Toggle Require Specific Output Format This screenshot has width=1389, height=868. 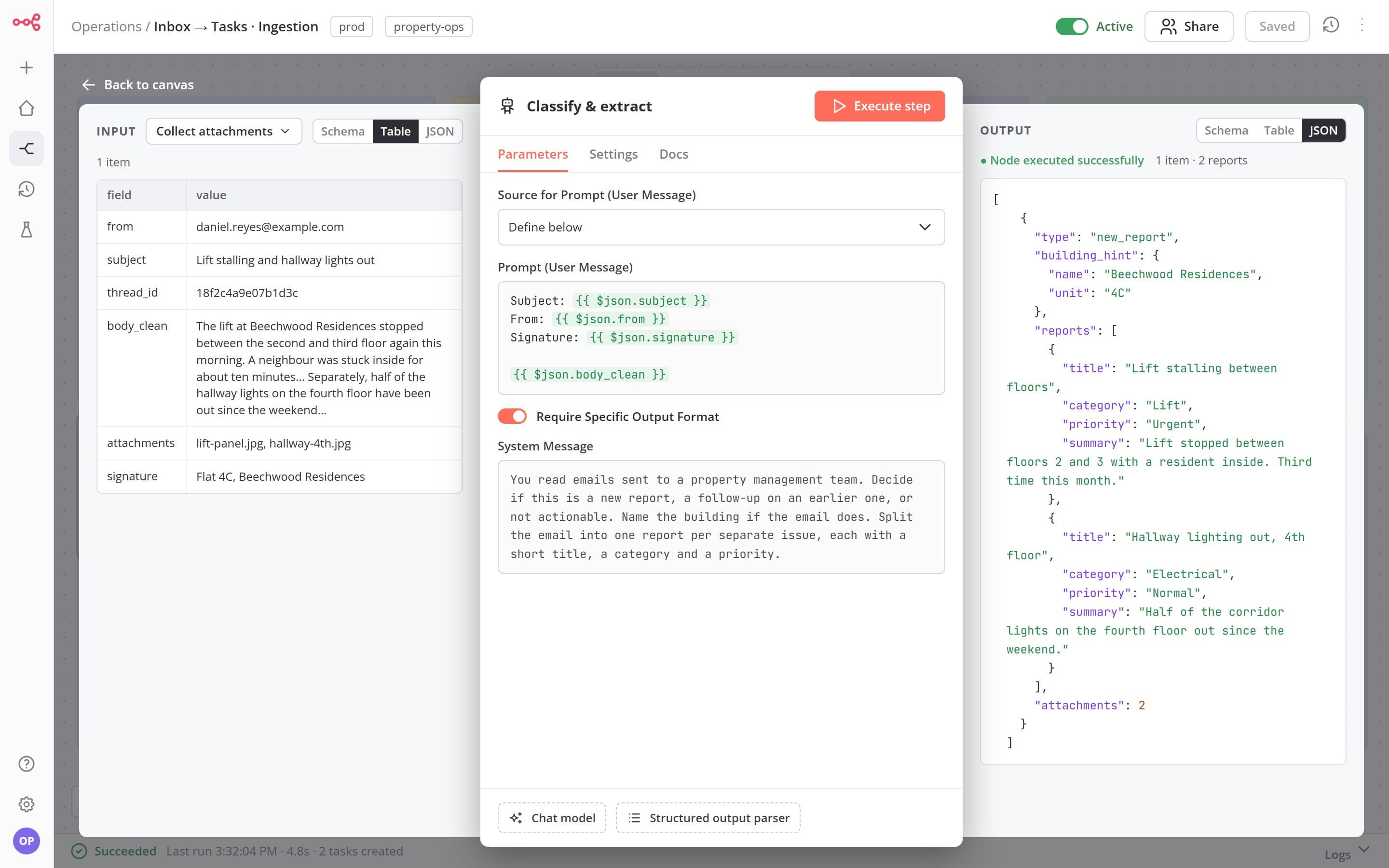[x=512, y=416]
